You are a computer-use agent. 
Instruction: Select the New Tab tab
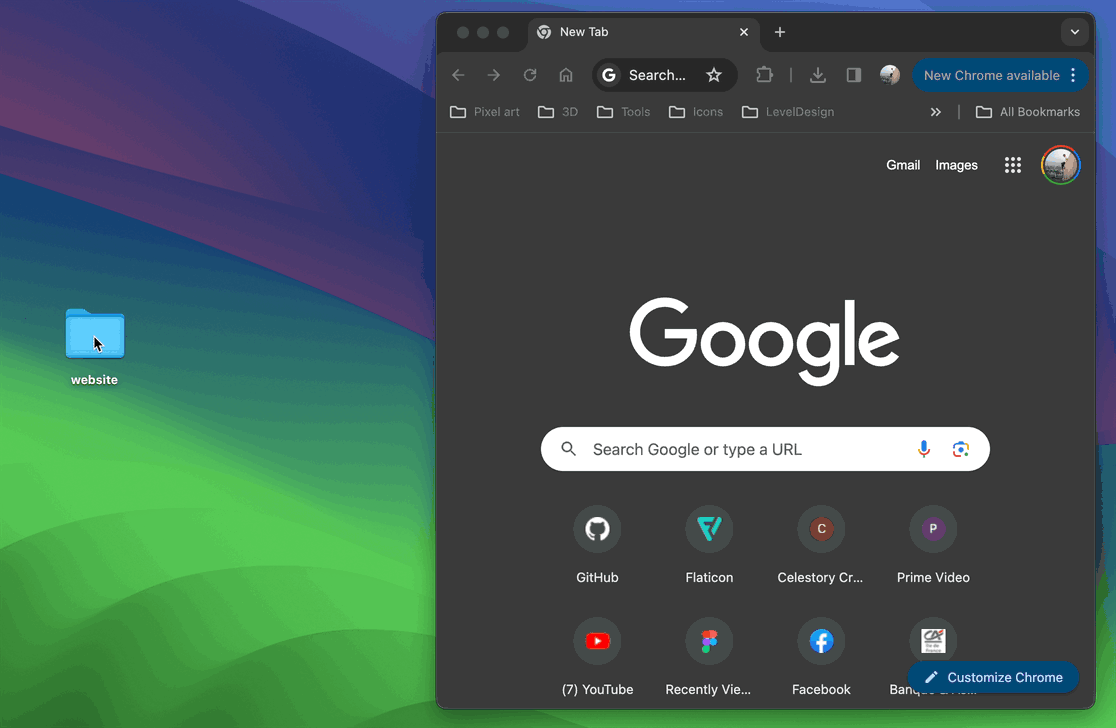coord(644,32)
